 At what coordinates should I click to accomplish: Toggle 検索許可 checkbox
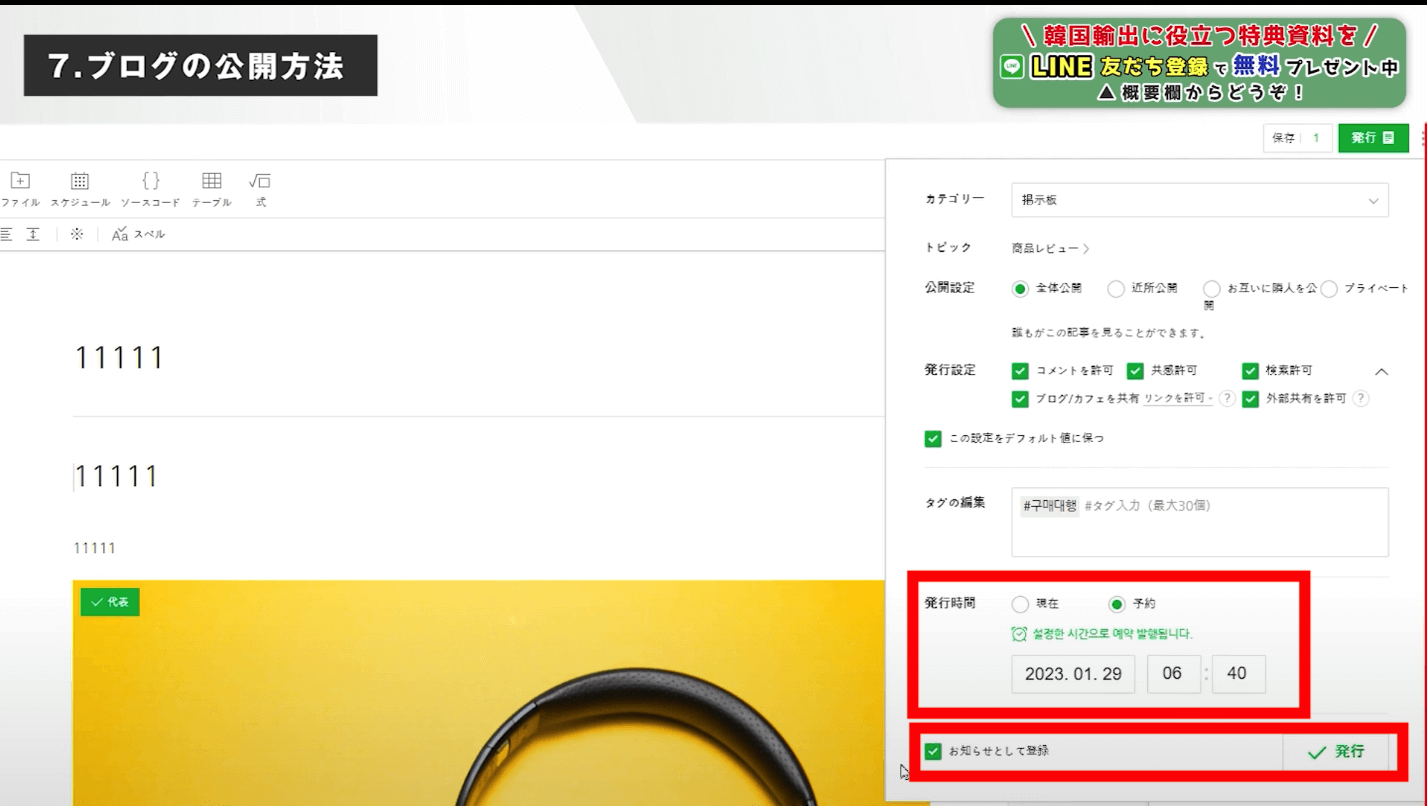click(1250, 371)
